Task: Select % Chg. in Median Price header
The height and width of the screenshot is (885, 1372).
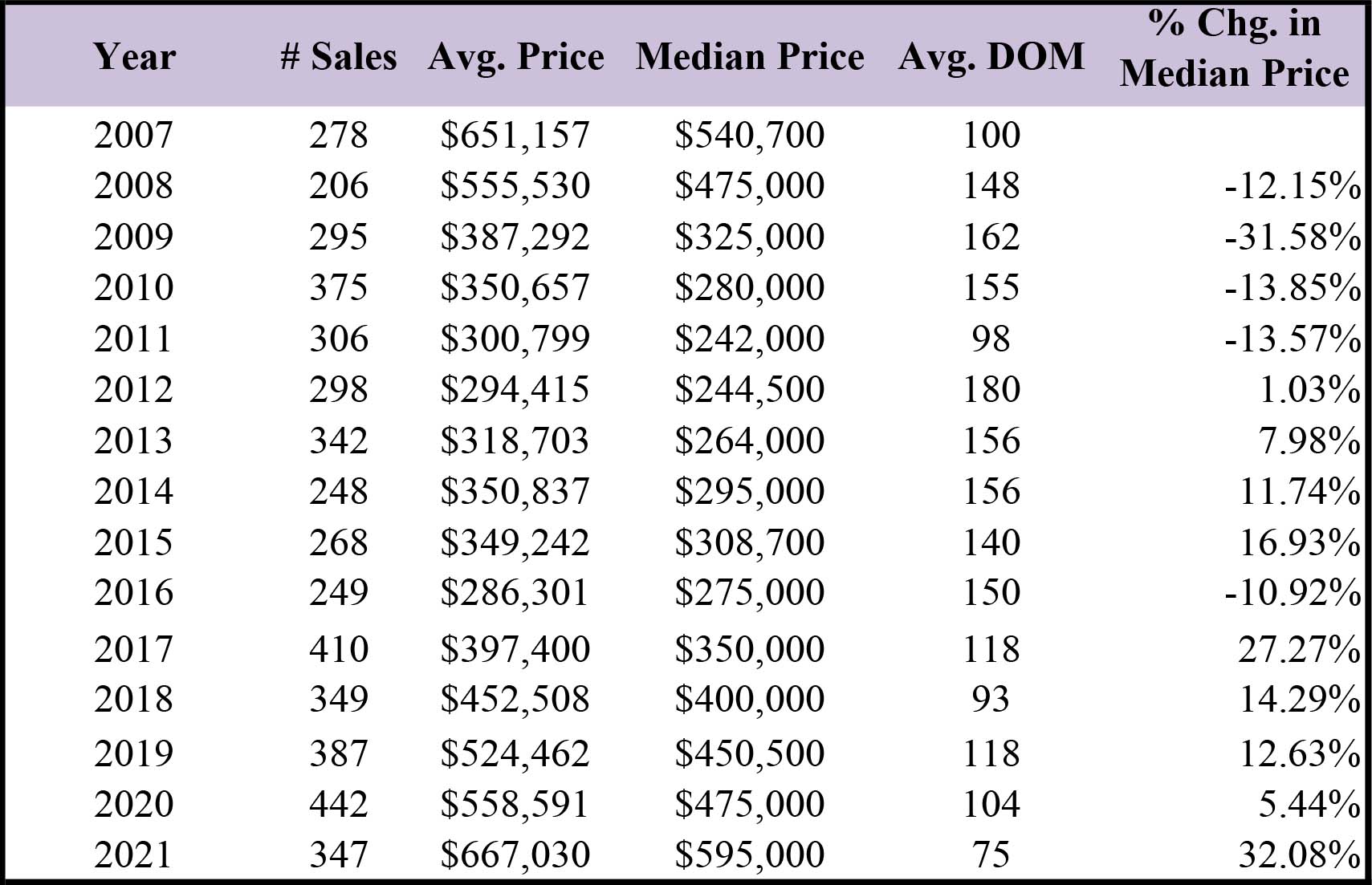Action: (1234, 48)
